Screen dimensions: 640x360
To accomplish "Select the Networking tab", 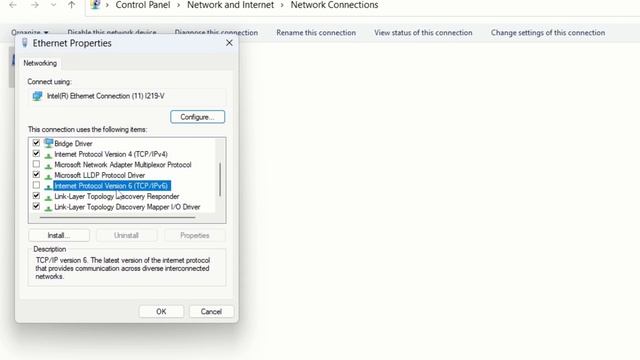I will click(40, 63).
